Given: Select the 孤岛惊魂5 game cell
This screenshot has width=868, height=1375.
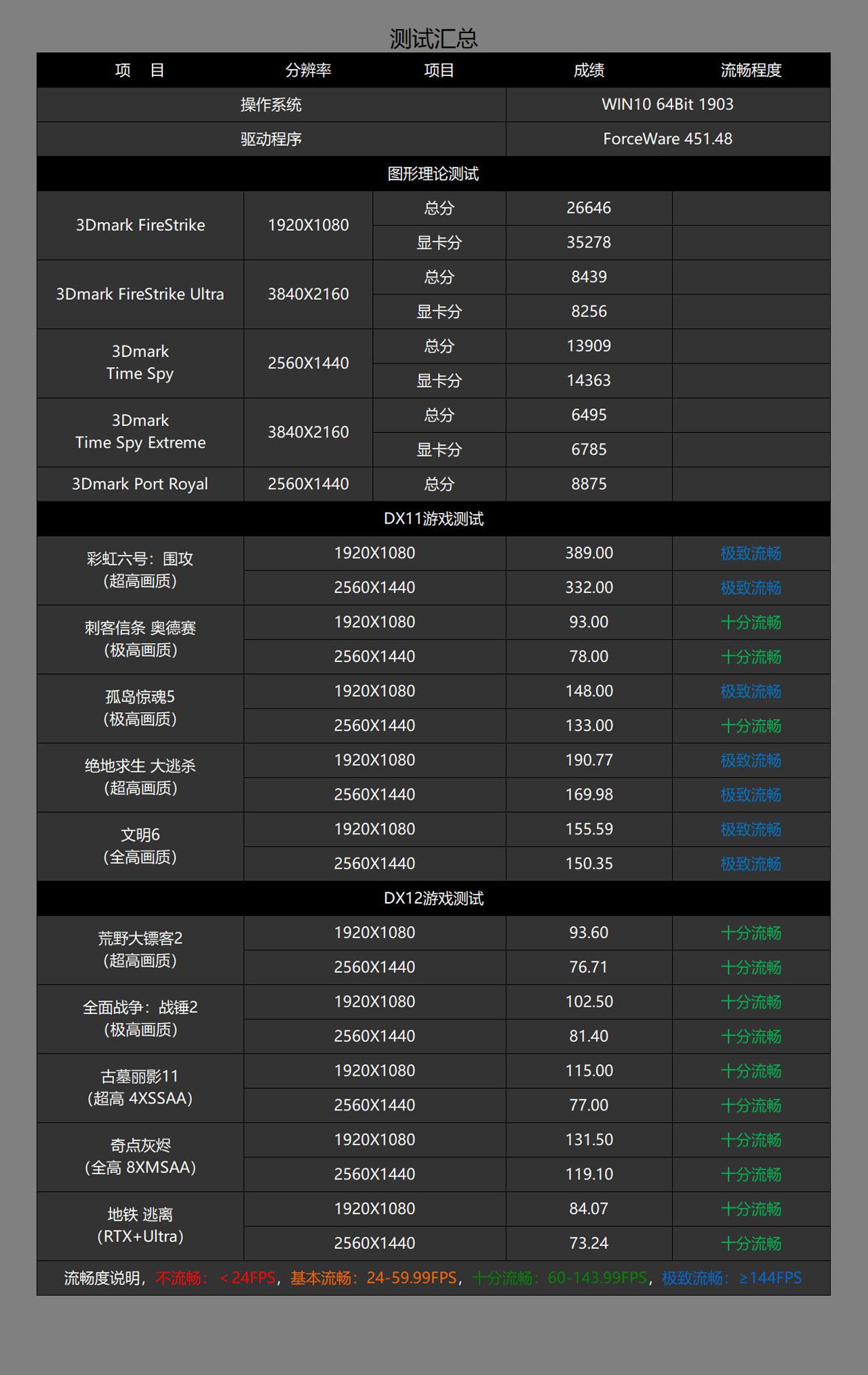Looking at the screenshot, I should pyautogui.click(x=140, y=709).
